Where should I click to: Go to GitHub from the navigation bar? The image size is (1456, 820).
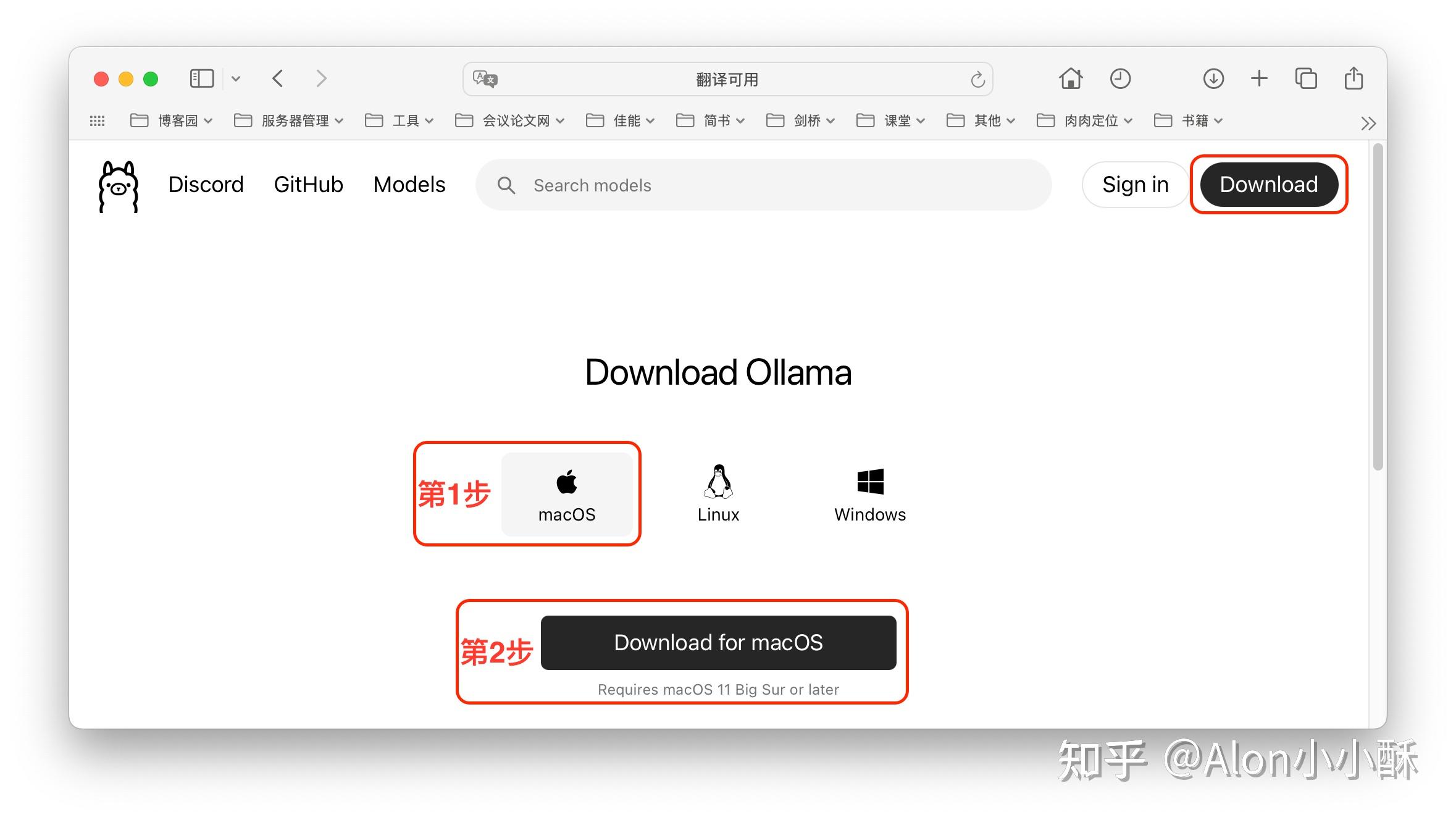[308, 184]
